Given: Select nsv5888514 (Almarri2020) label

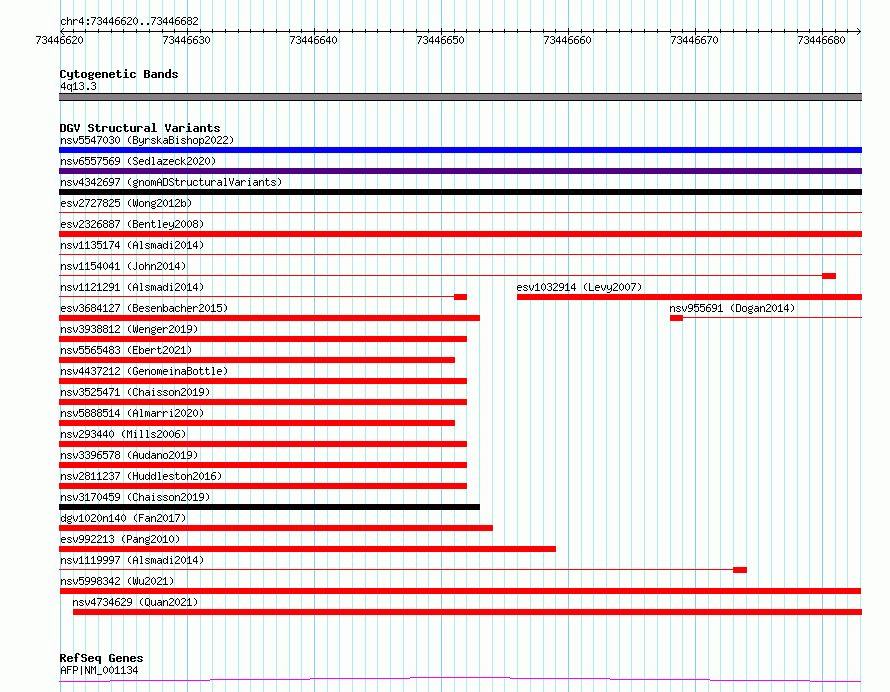Looking at the screenshot, I should pos(132,413).
